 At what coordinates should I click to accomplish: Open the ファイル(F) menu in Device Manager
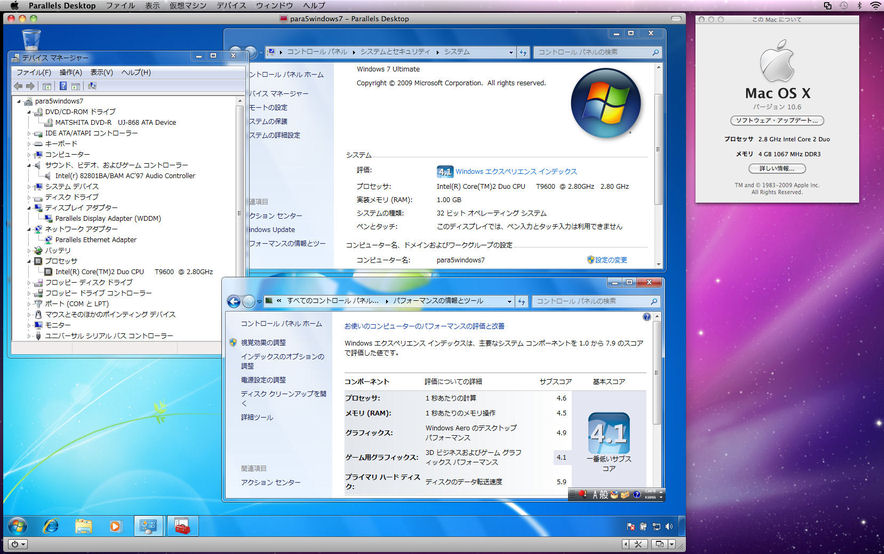click(33, 72)
